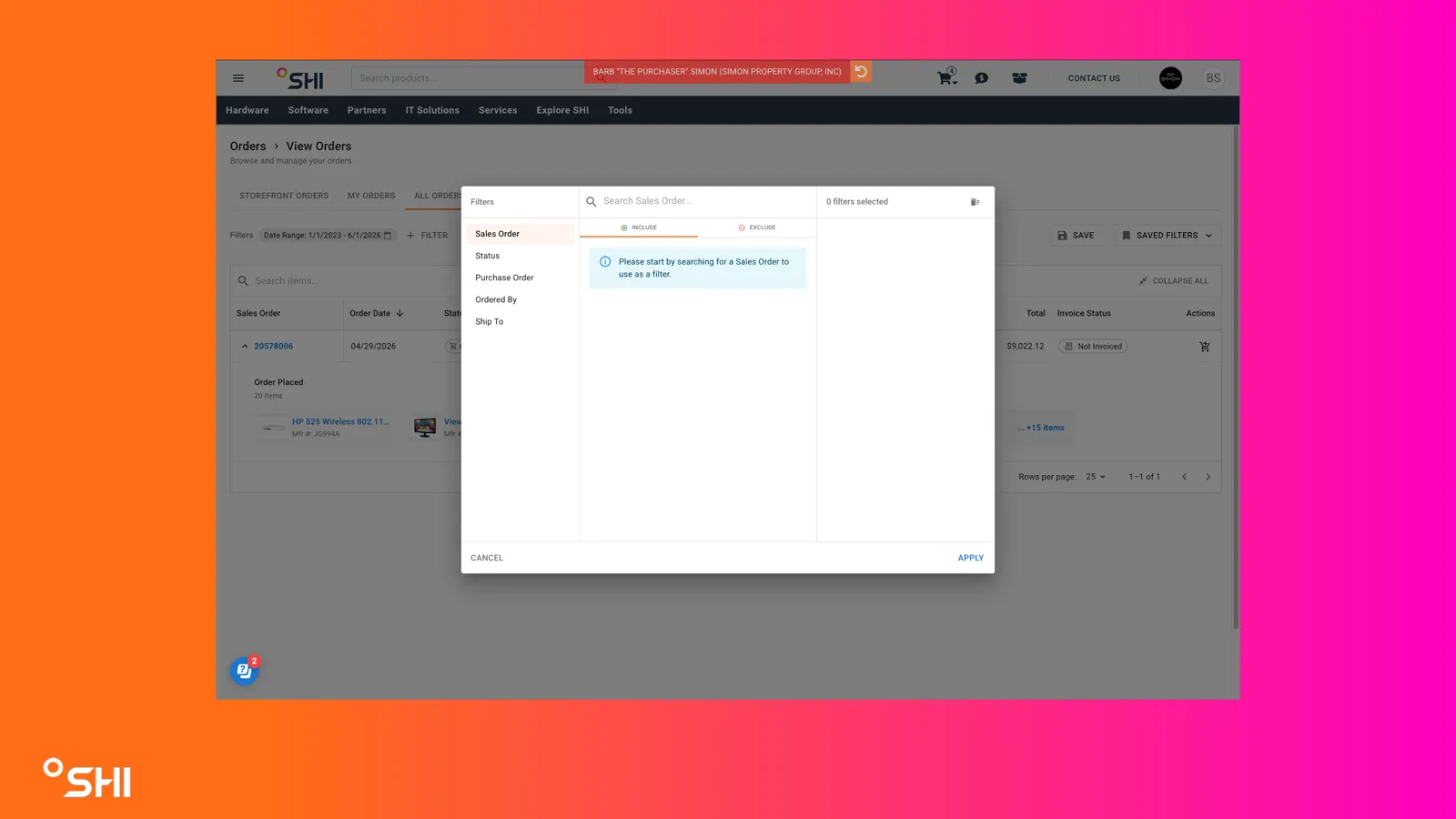Apply the selected filters
The height and width of the screenshot is (819, 1456).
(x=970, y=558)
